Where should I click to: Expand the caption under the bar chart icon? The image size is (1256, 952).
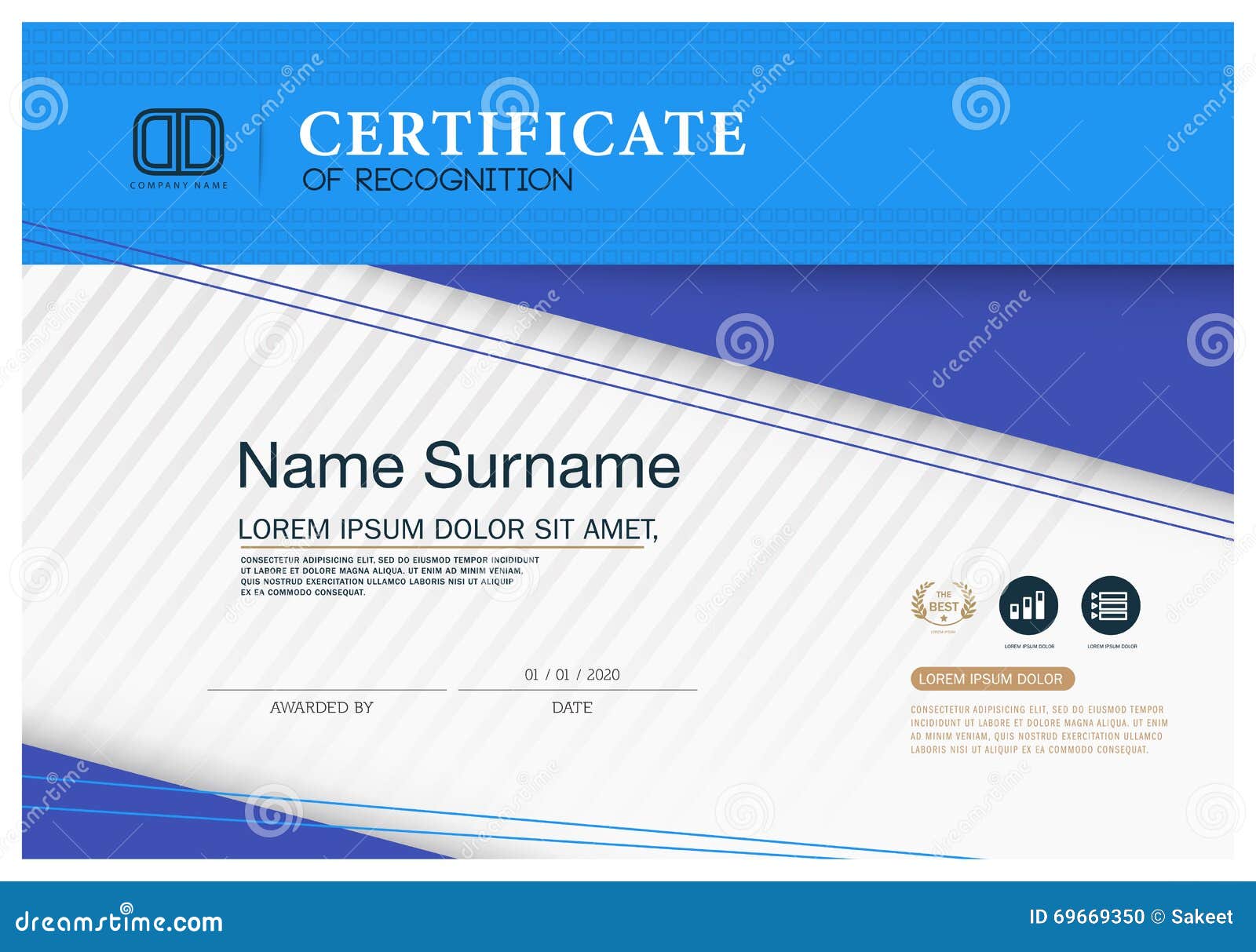click(1029, 646)
